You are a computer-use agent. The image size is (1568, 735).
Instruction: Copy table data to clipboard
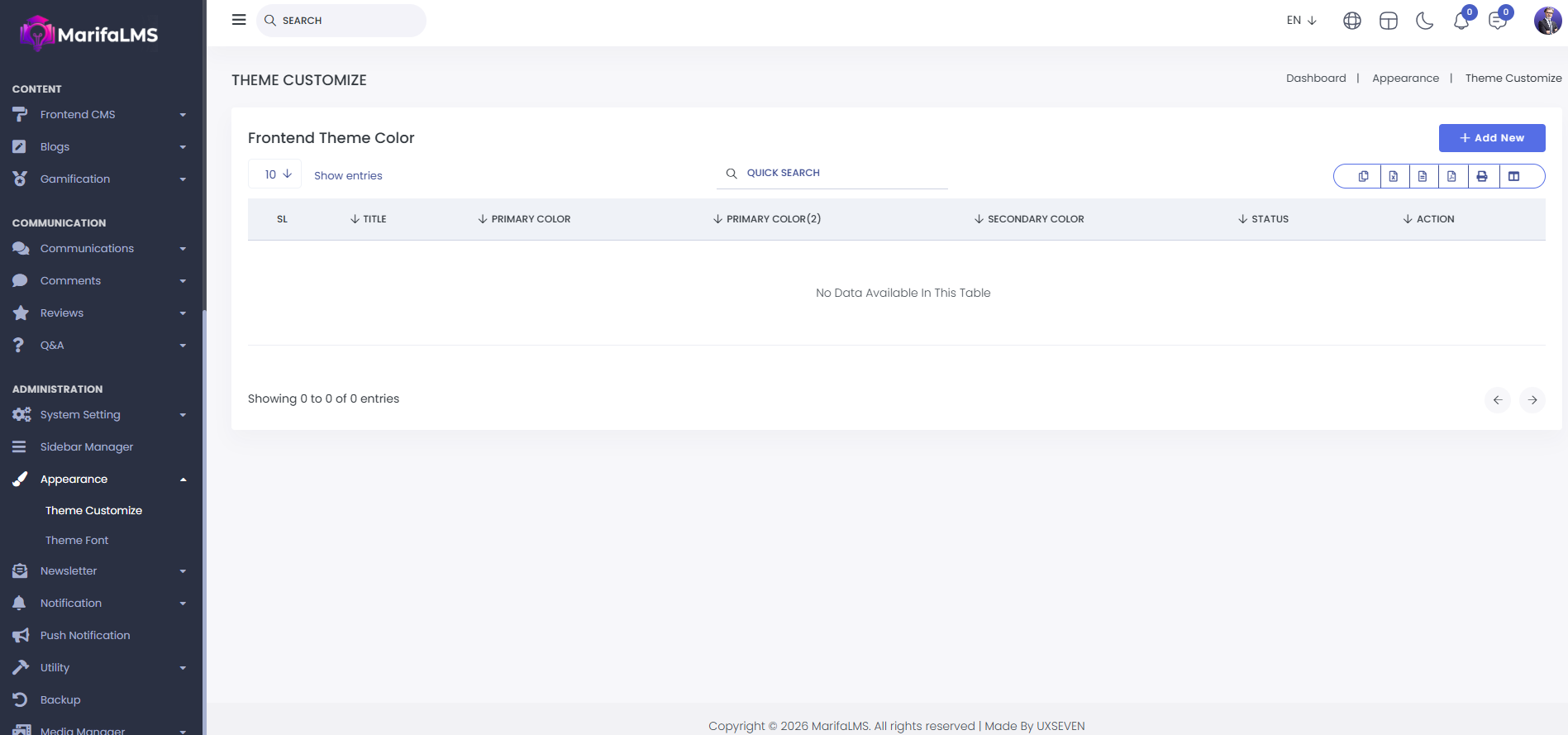point(1363,176)
